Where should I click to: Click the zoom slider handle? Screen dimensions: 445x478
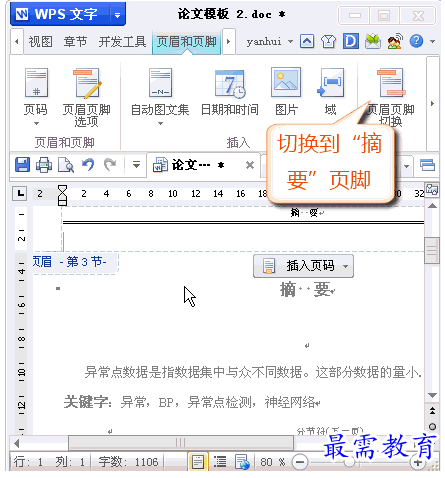[349, 462]
